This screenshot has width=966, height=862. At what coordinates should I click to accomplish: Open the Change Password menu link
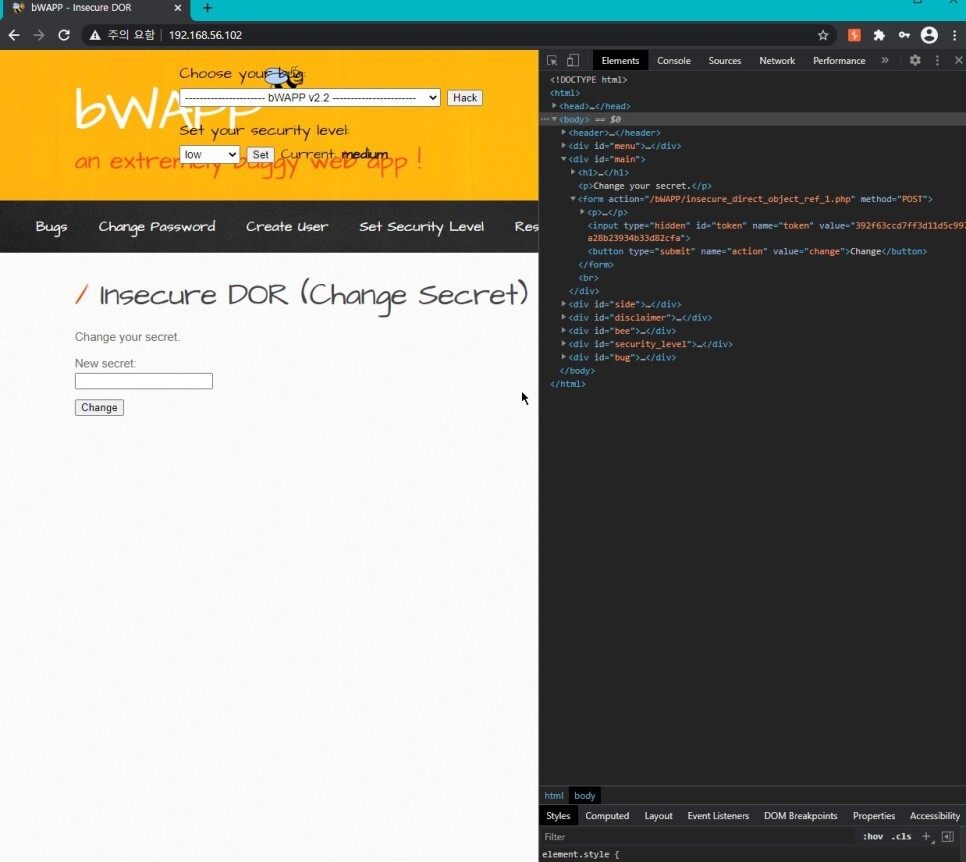coord(157,227)
